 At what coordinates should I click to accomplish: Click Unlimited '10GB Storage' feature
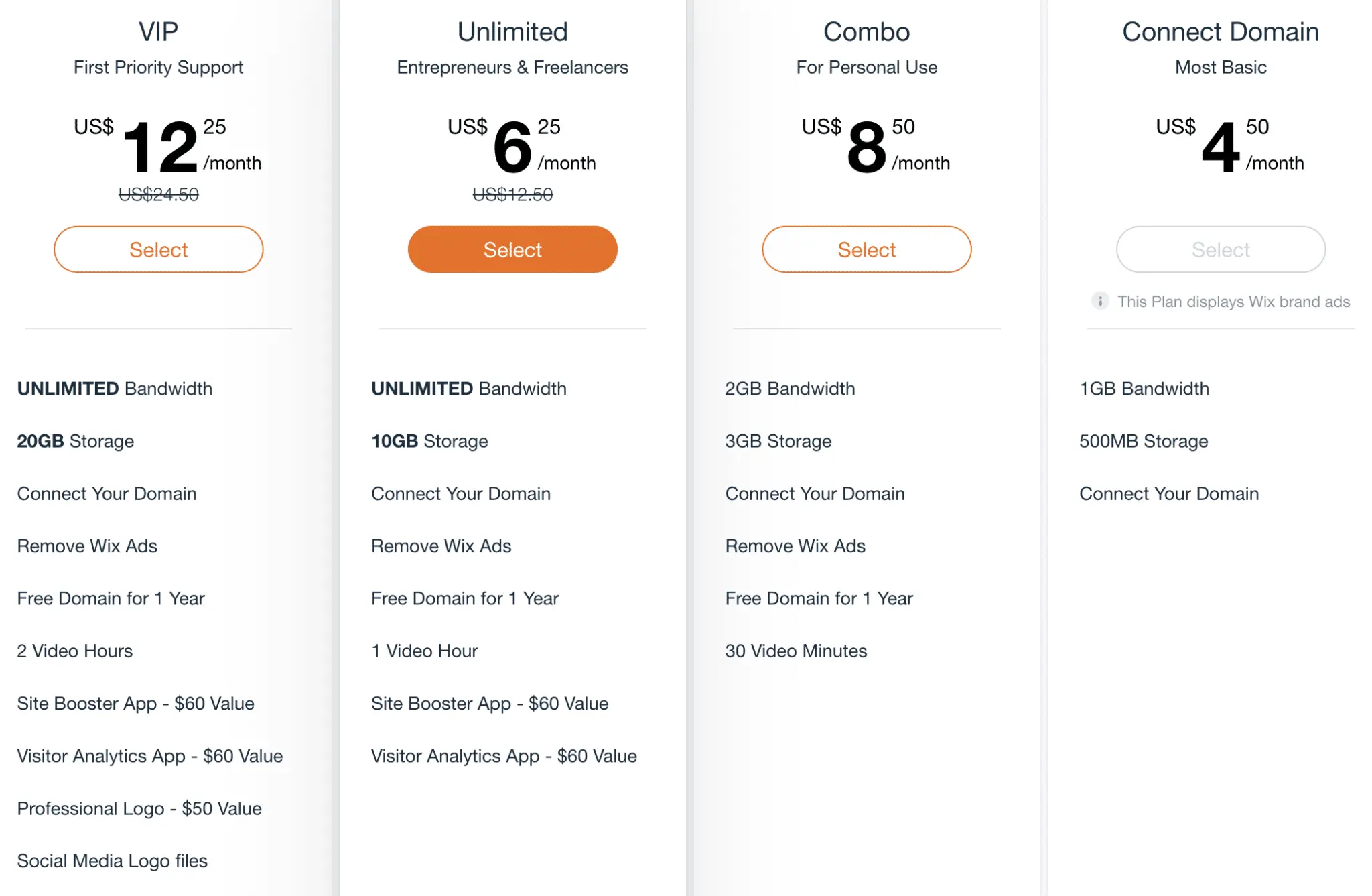tap(430, 441)
